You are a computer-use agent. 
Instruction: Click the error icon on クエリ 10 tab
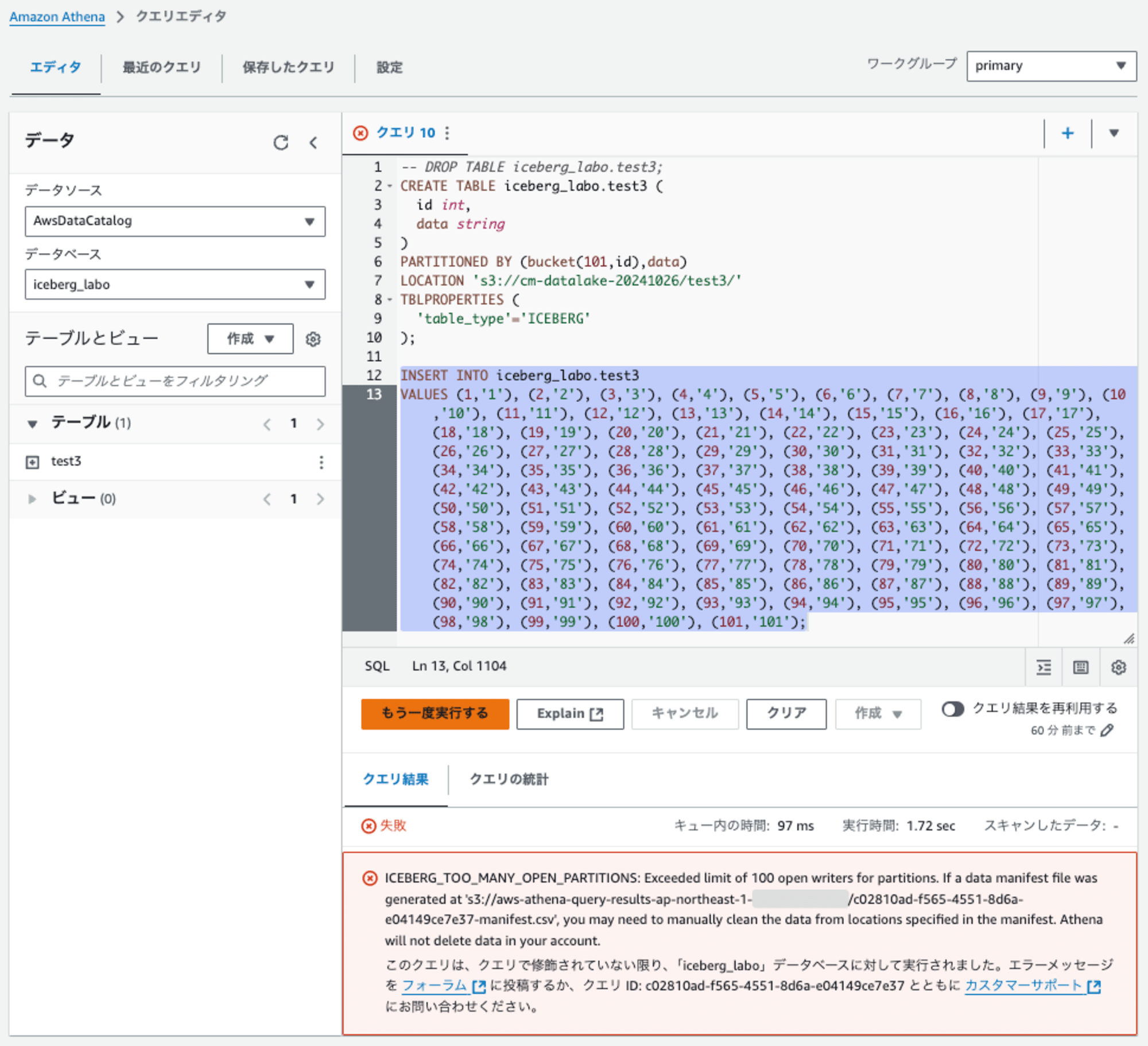(x=360, y=133)
